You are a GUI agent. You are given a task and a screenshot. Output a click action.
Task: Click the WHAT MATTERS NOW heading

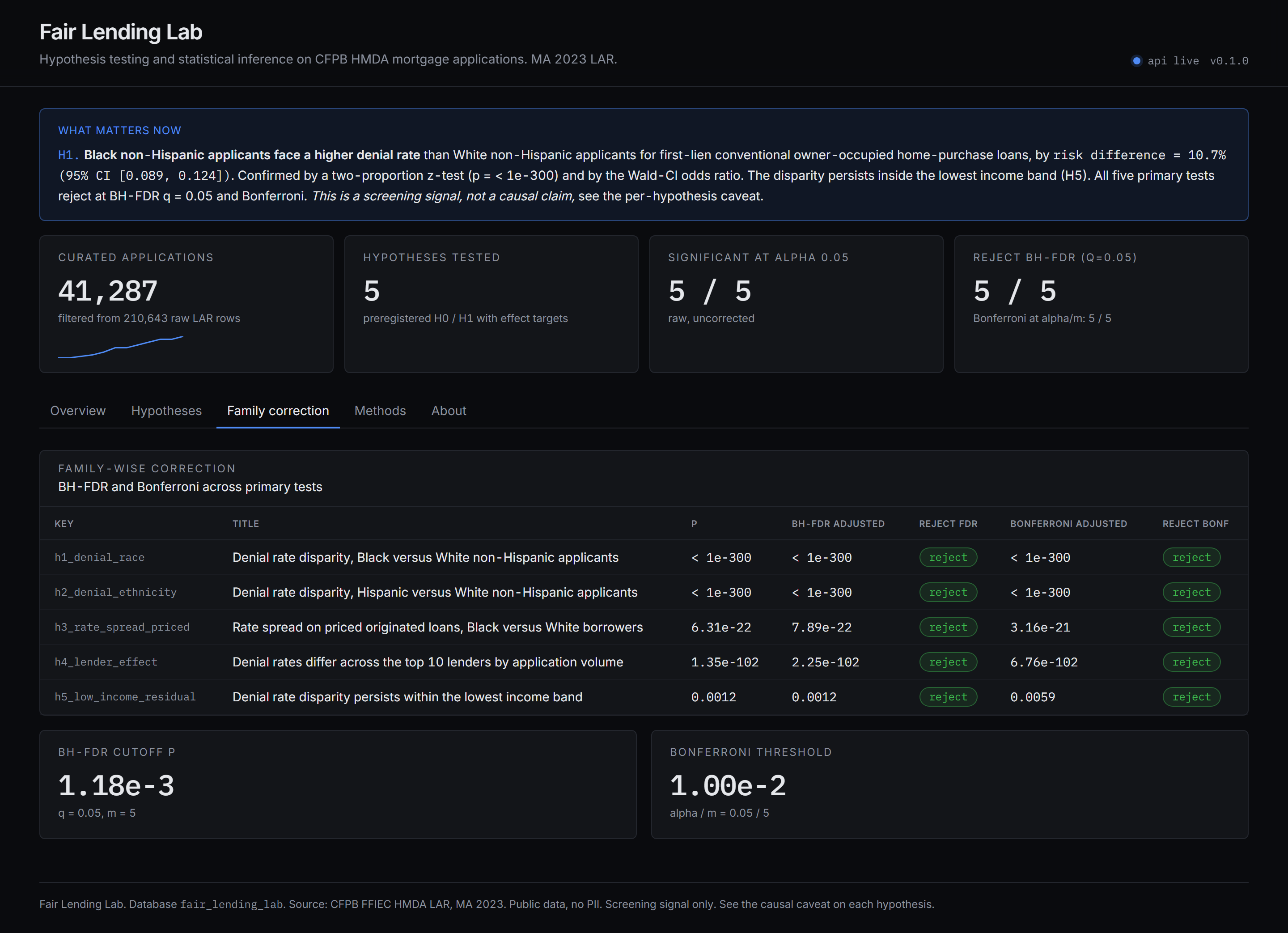click(x=119, y=131)
